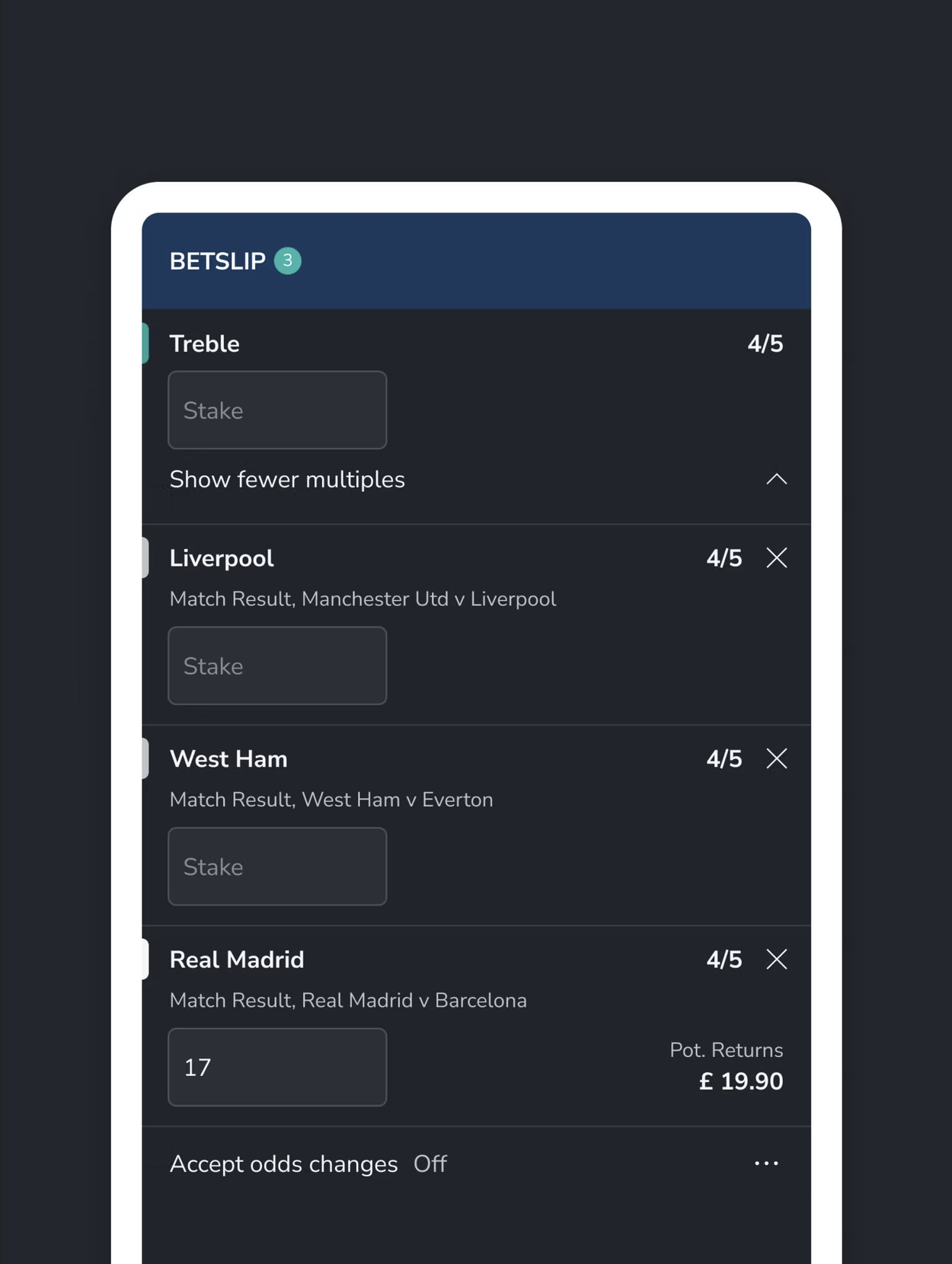Click the Pot. Returns £ 19.90 amount
Image resolution: width=952 pixels, height=1264 pixels.
coord(740,1081)
